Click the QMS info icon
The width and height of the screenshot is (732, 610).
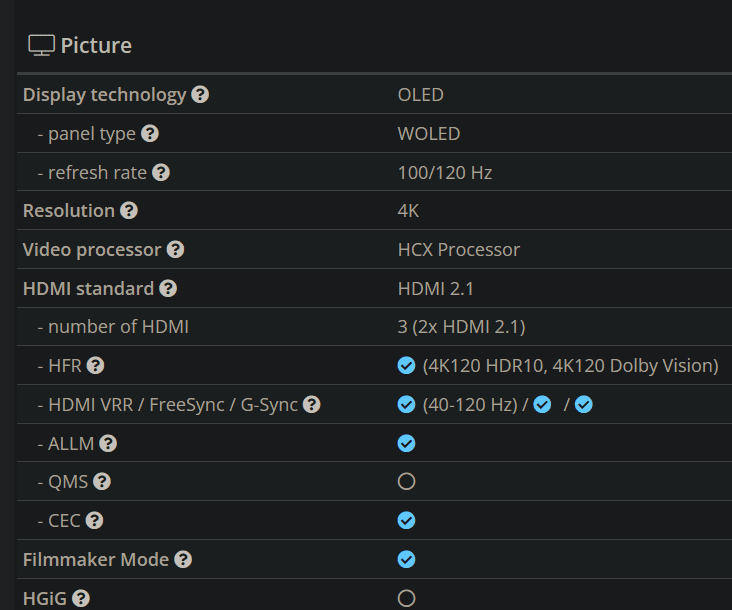(101, 482)
